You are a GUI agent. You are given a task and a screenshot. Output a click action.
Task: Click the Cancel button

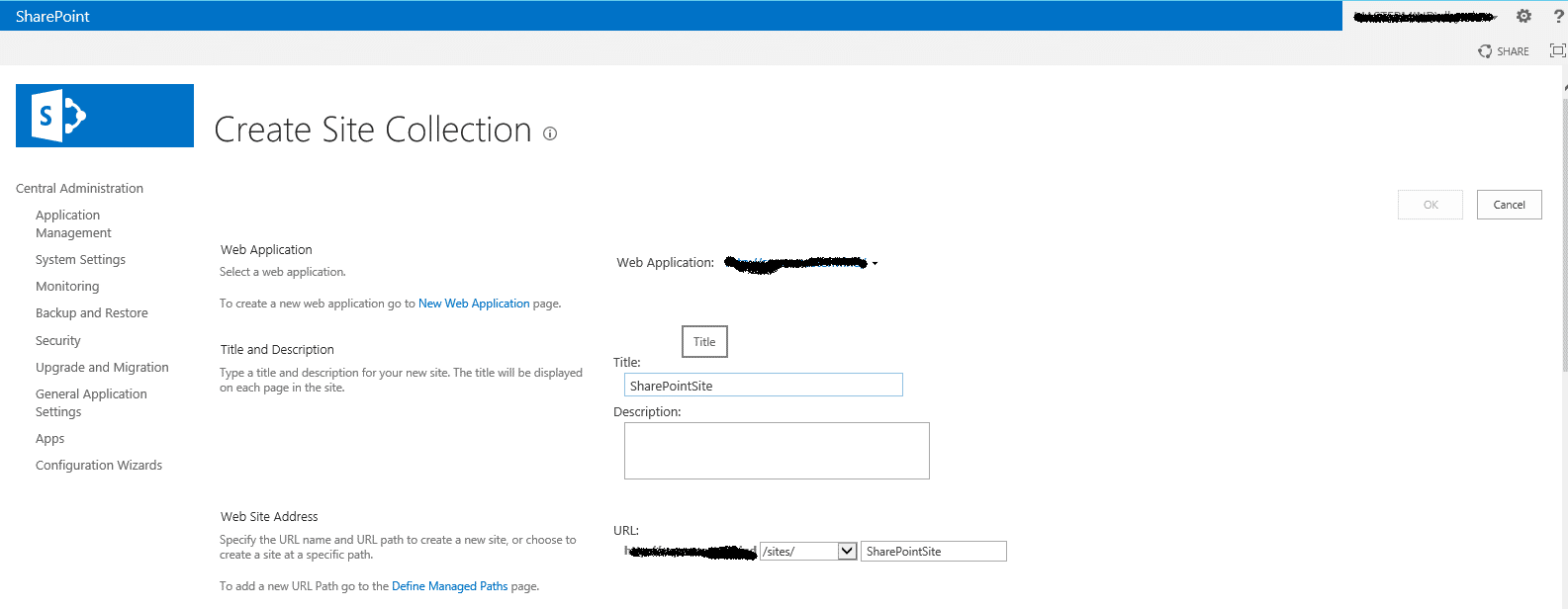pos(1510,205)
